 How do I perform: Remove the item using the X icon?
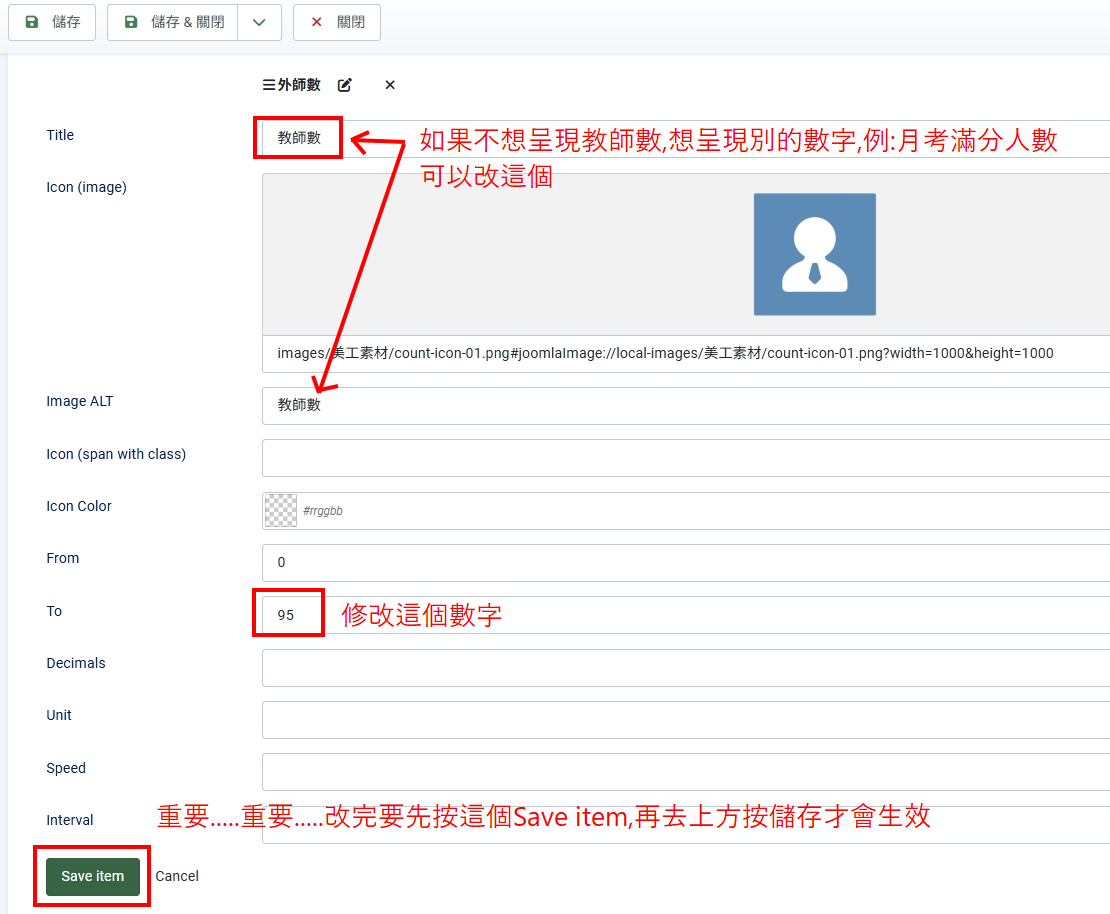(389, 85)
